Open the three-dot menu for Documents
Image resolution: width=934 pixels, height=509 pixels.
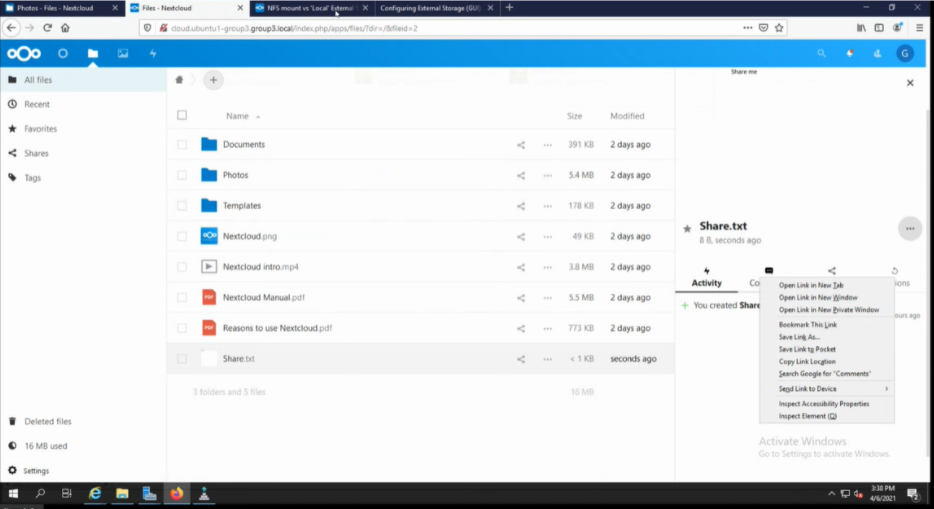[547, 145]
